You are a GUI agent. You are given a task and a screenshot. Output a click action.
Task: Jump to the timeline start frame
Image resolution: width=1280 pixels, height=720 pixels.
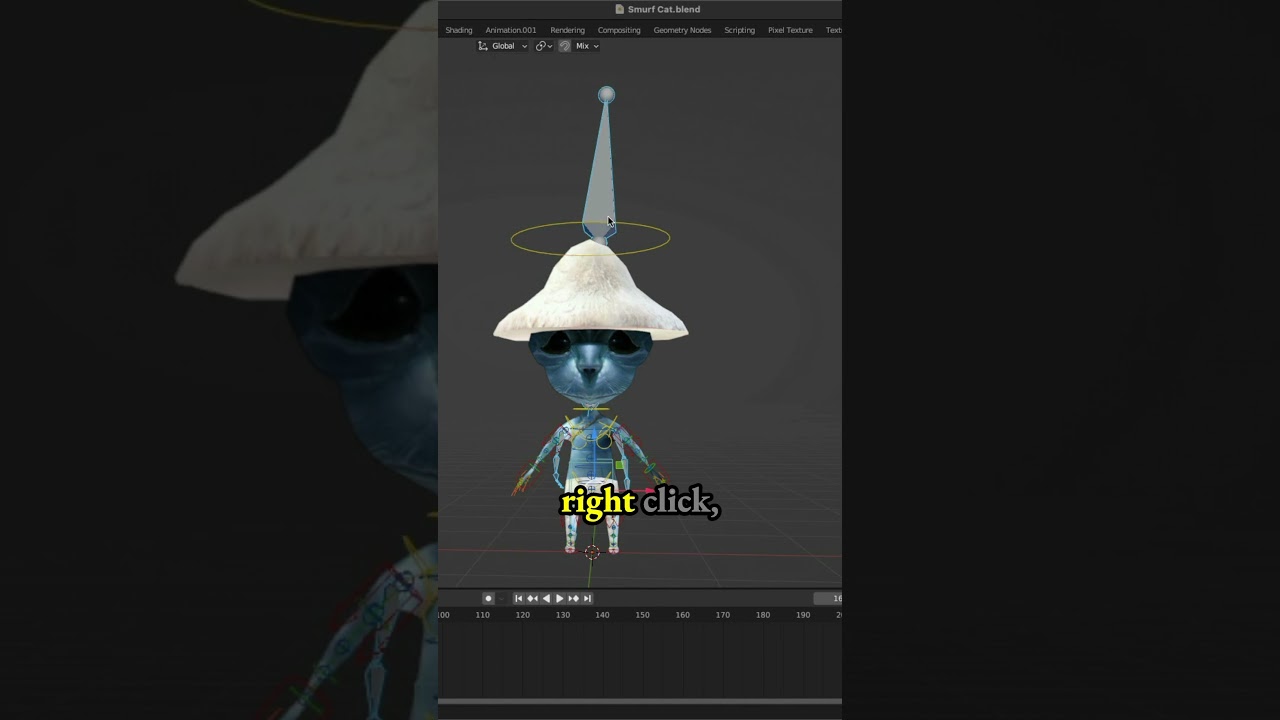(x=518, y=598)
